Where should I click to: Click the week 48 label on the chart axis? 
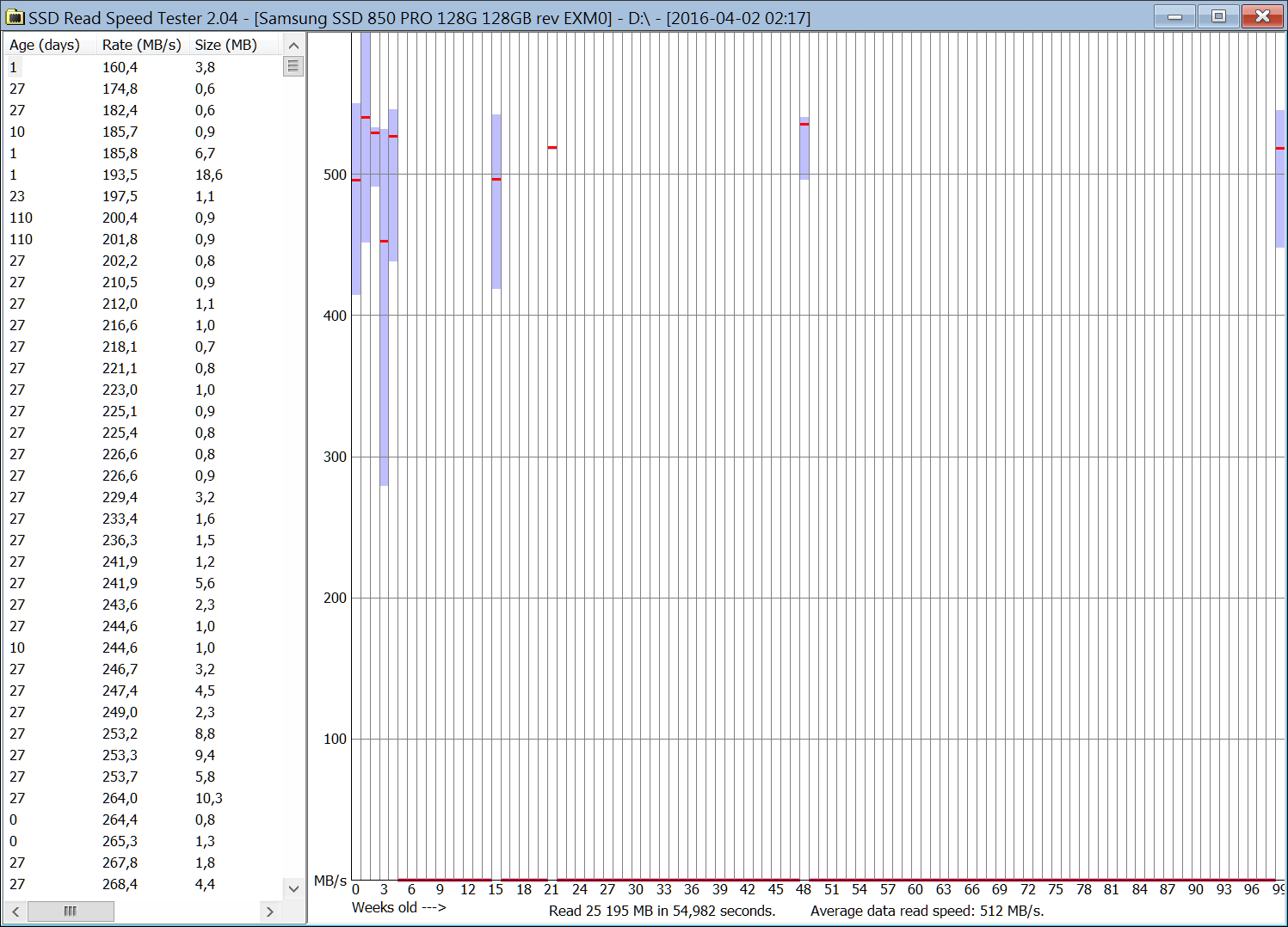click(x=804, y=889)
